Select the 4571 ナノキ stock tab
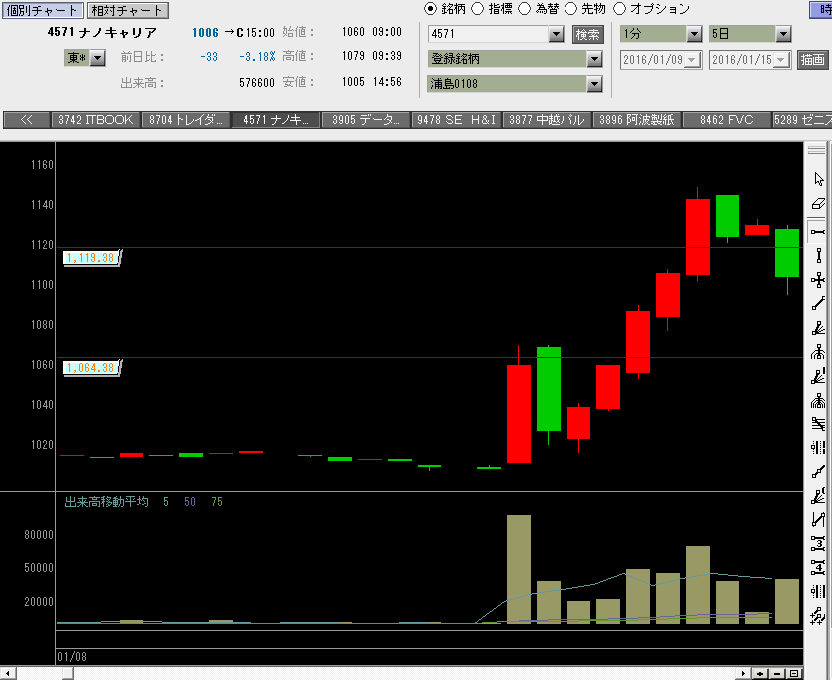 (276, 120)
